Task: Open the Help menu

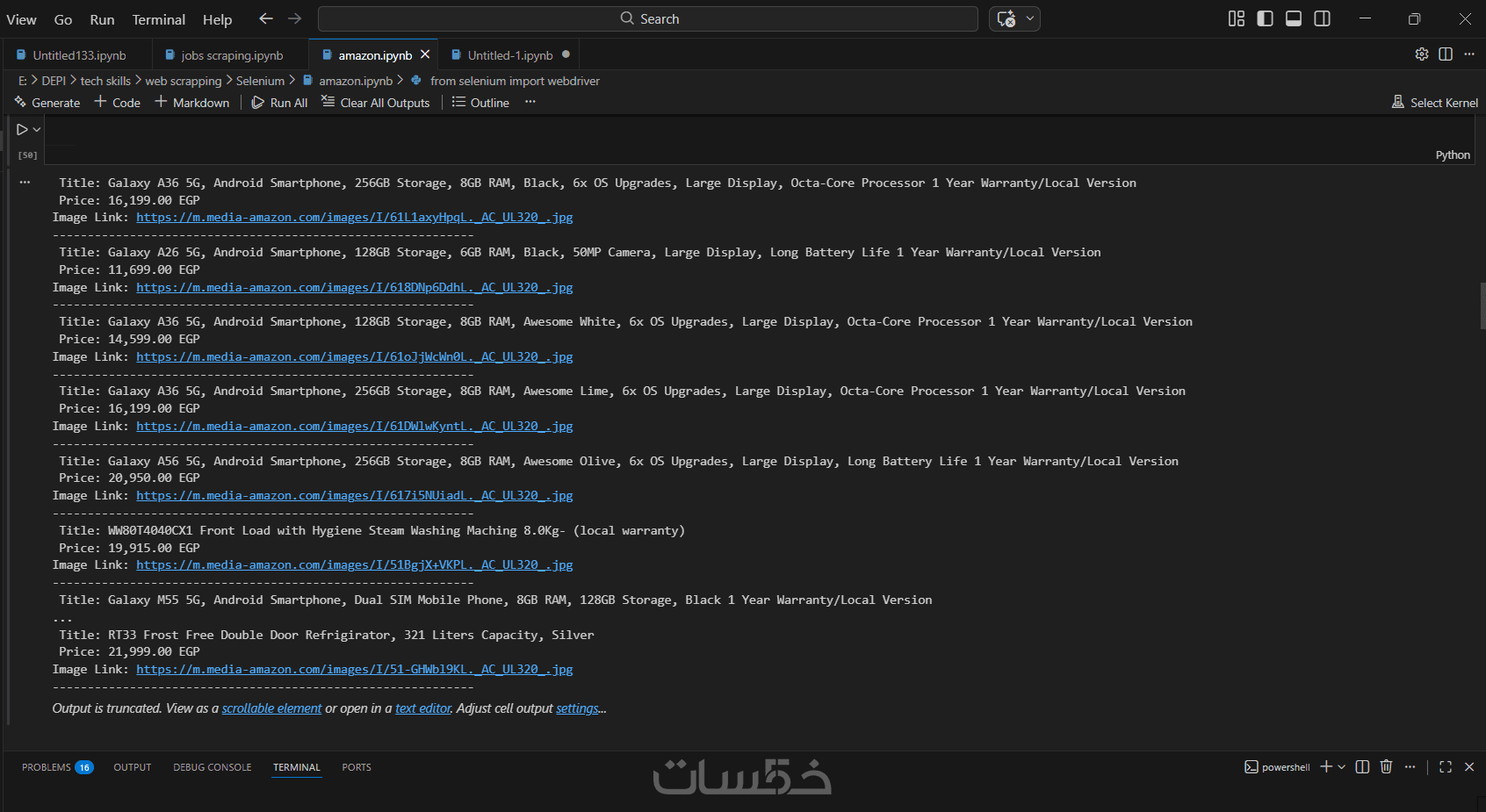Action: click(218, 19)
